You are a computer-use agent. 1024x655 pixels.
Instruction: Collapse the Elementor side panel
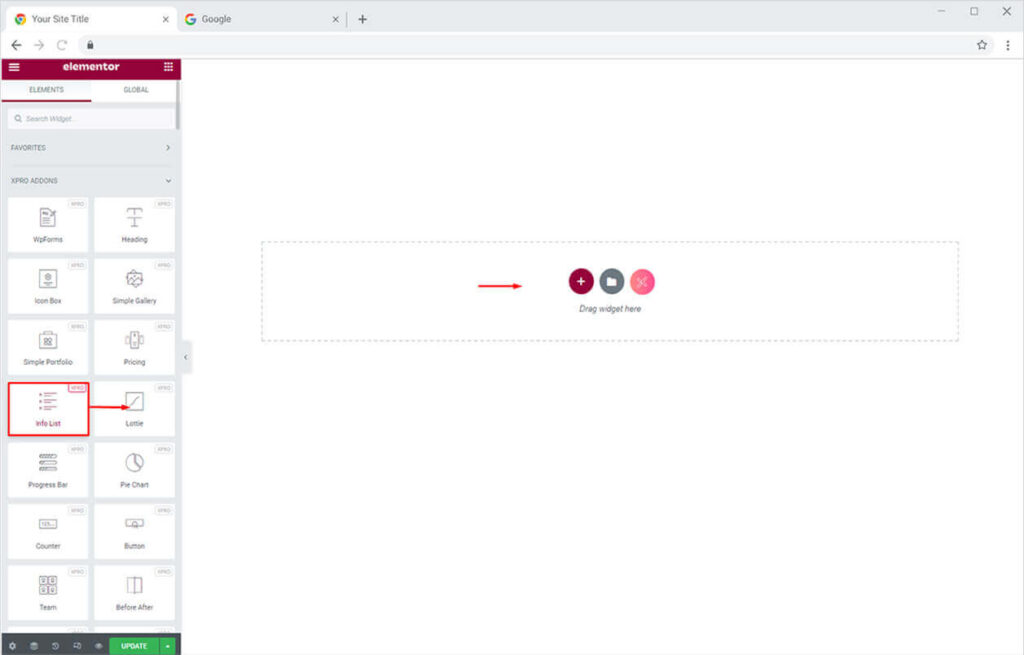tap(186, 357)
